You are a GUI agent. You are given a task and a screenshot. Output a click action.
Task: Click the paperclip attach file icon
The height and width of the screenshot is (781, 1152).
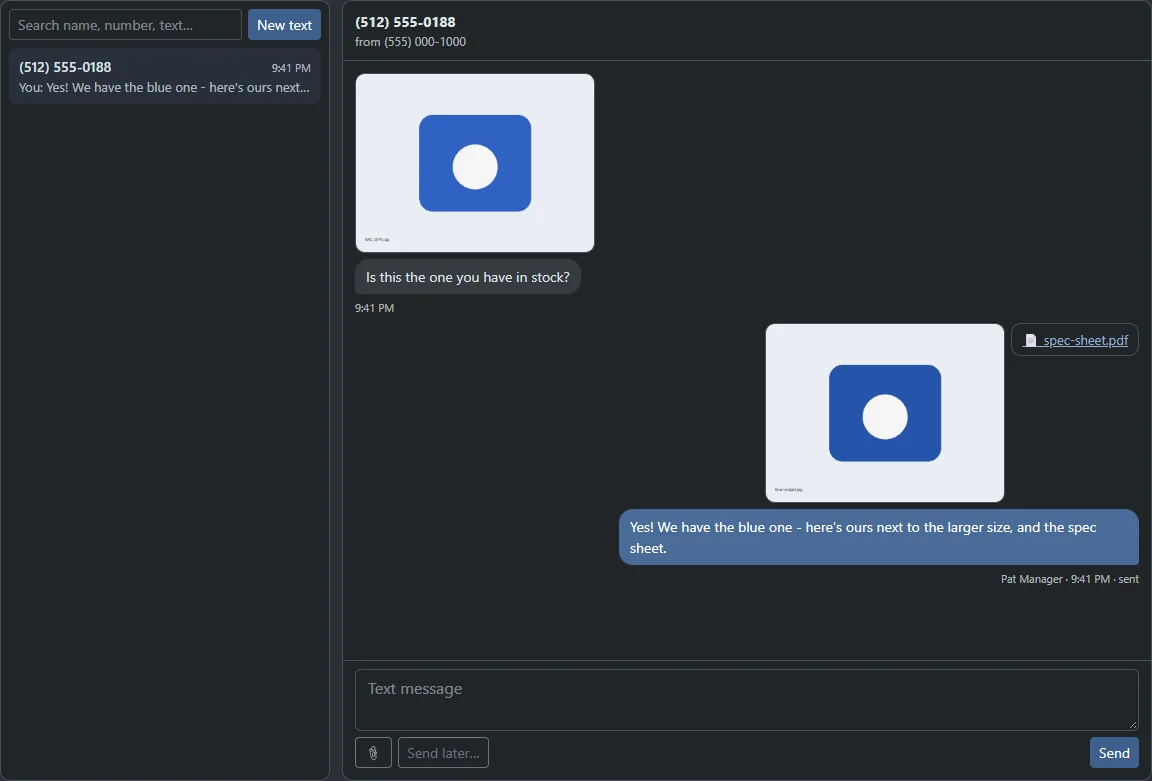(x=373, y=752)
